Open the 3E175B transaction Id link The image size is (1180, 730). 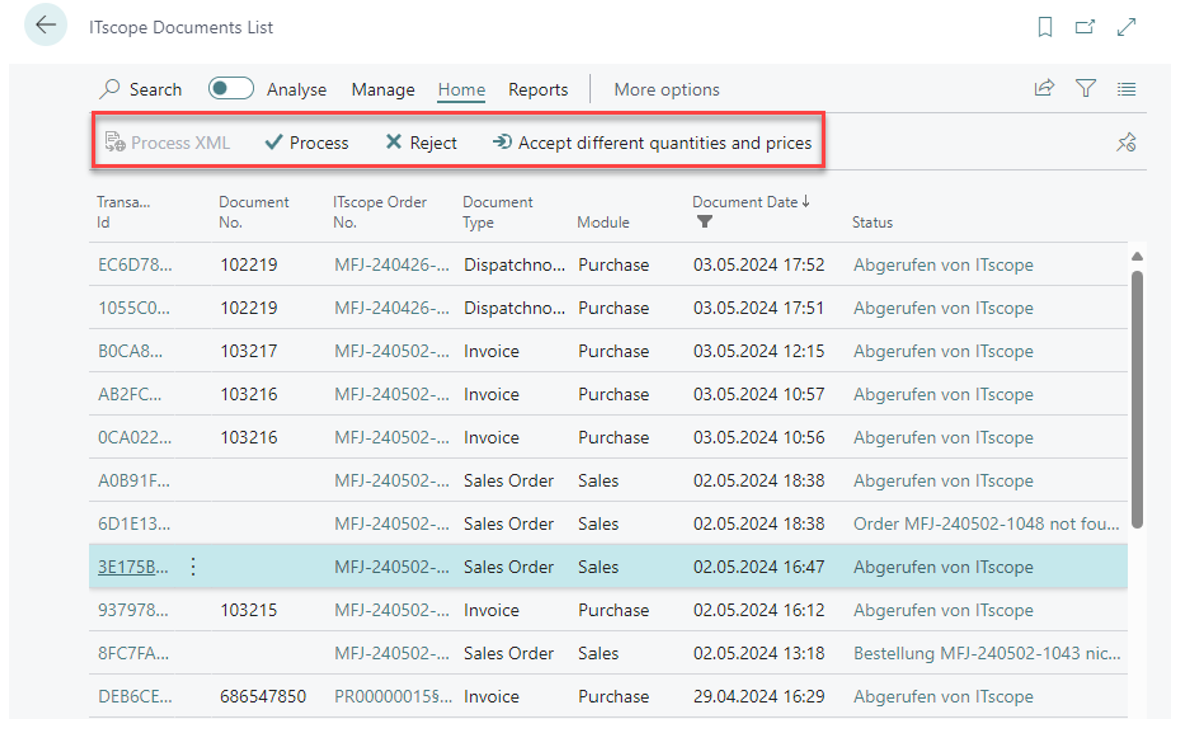126,567
